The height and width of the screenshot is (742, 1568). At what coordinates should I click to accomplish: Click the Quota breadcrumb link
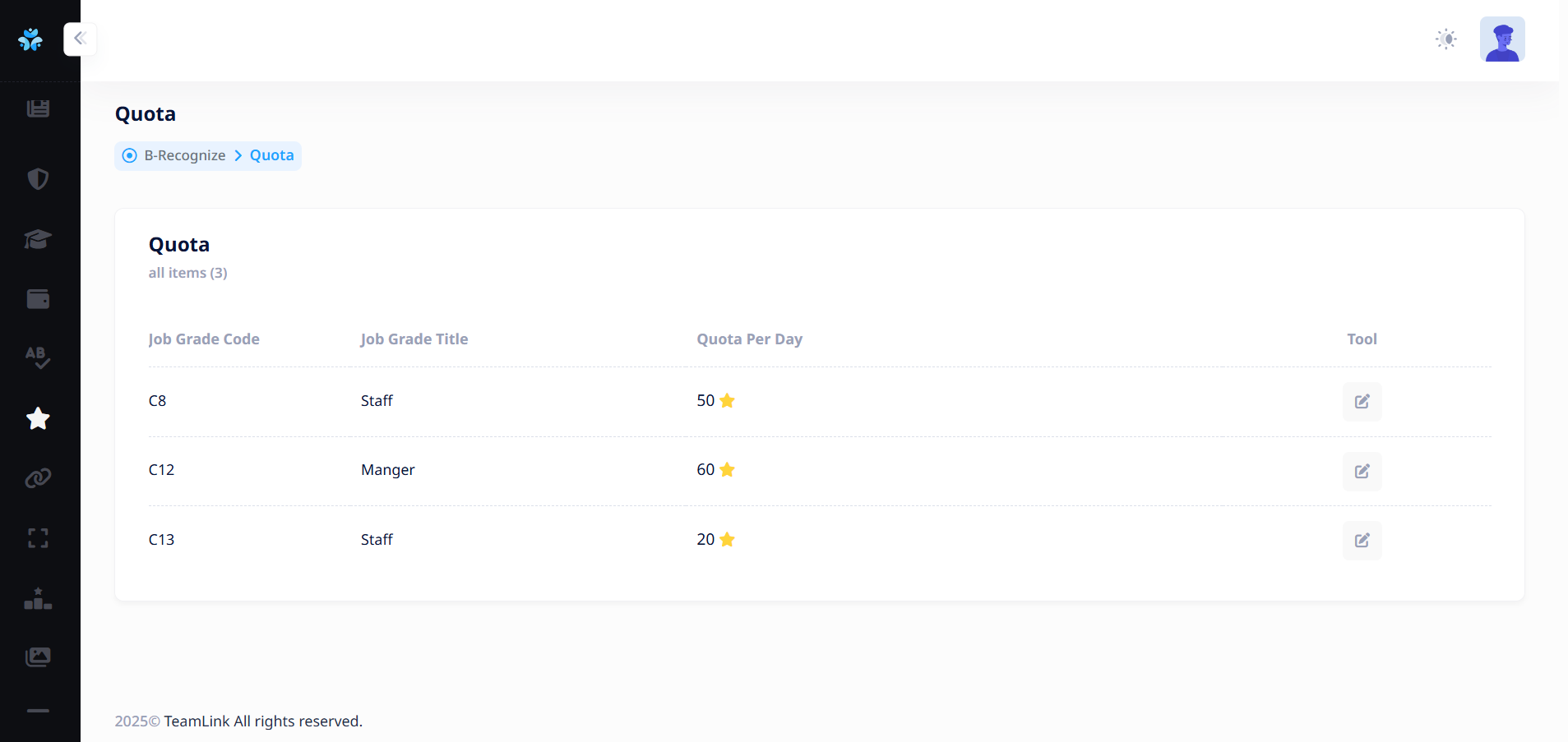[x=271, y=156]
